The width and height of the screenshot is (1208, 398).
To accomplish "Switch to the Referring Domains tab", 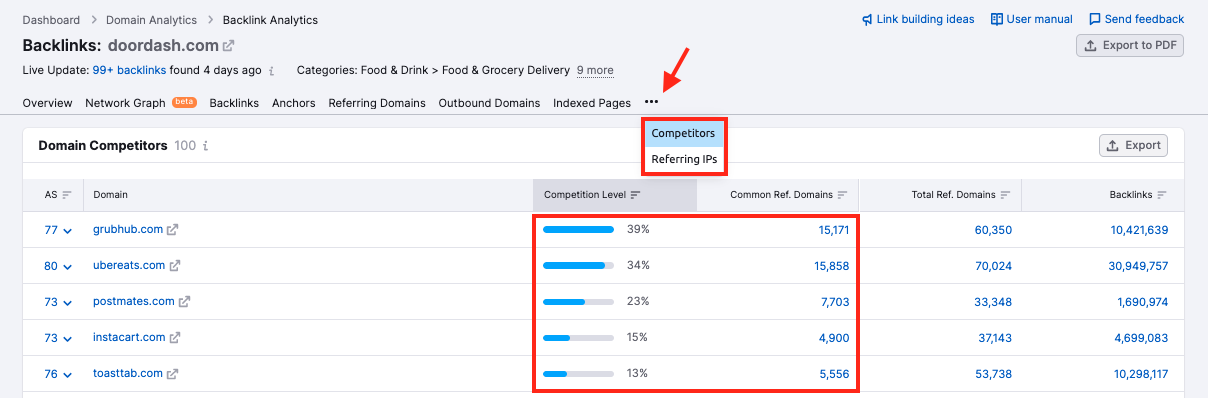I will pos(377,103).
